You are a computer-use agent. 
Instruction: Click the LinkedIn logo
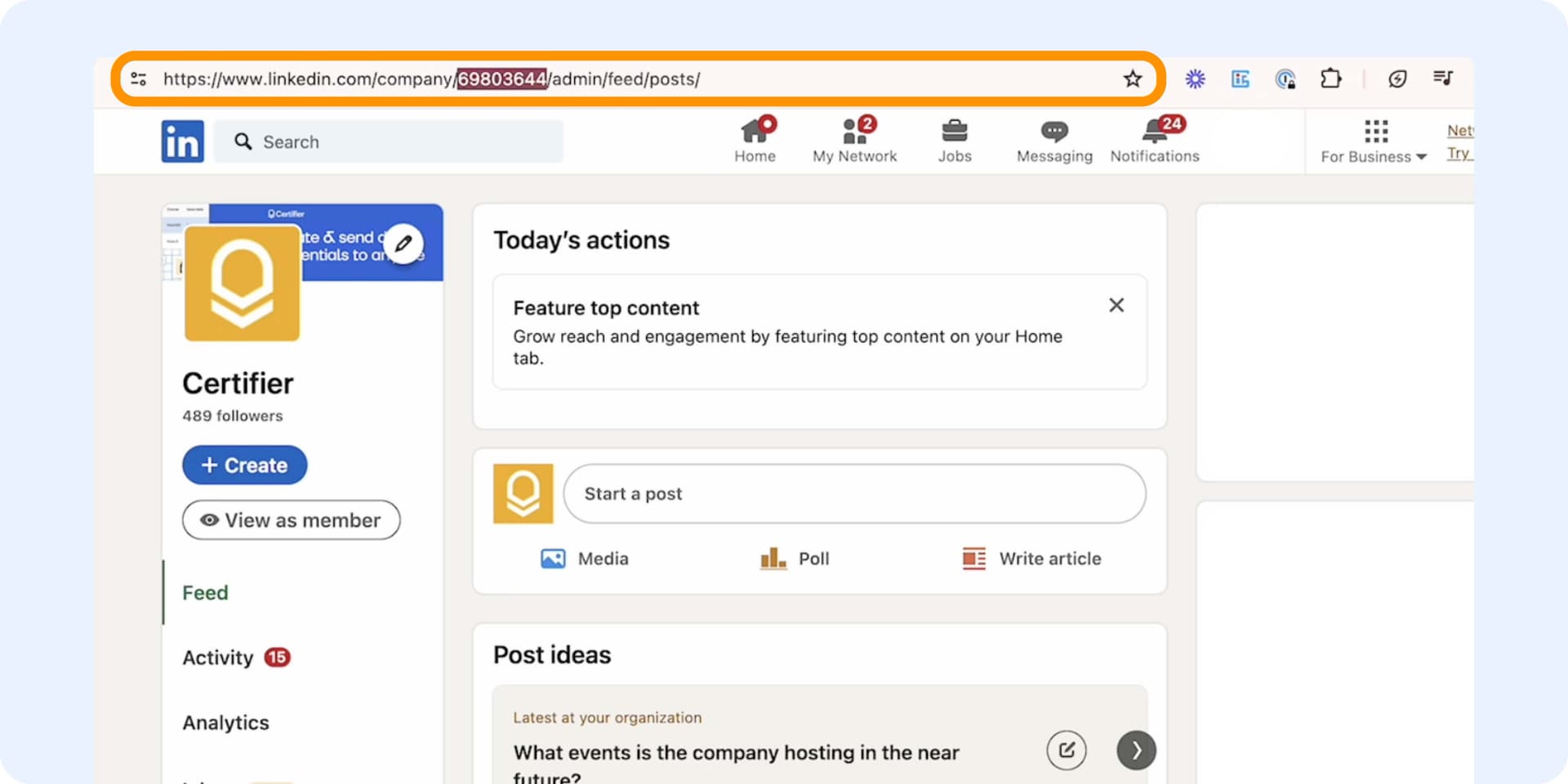click(x=182, y=140)
